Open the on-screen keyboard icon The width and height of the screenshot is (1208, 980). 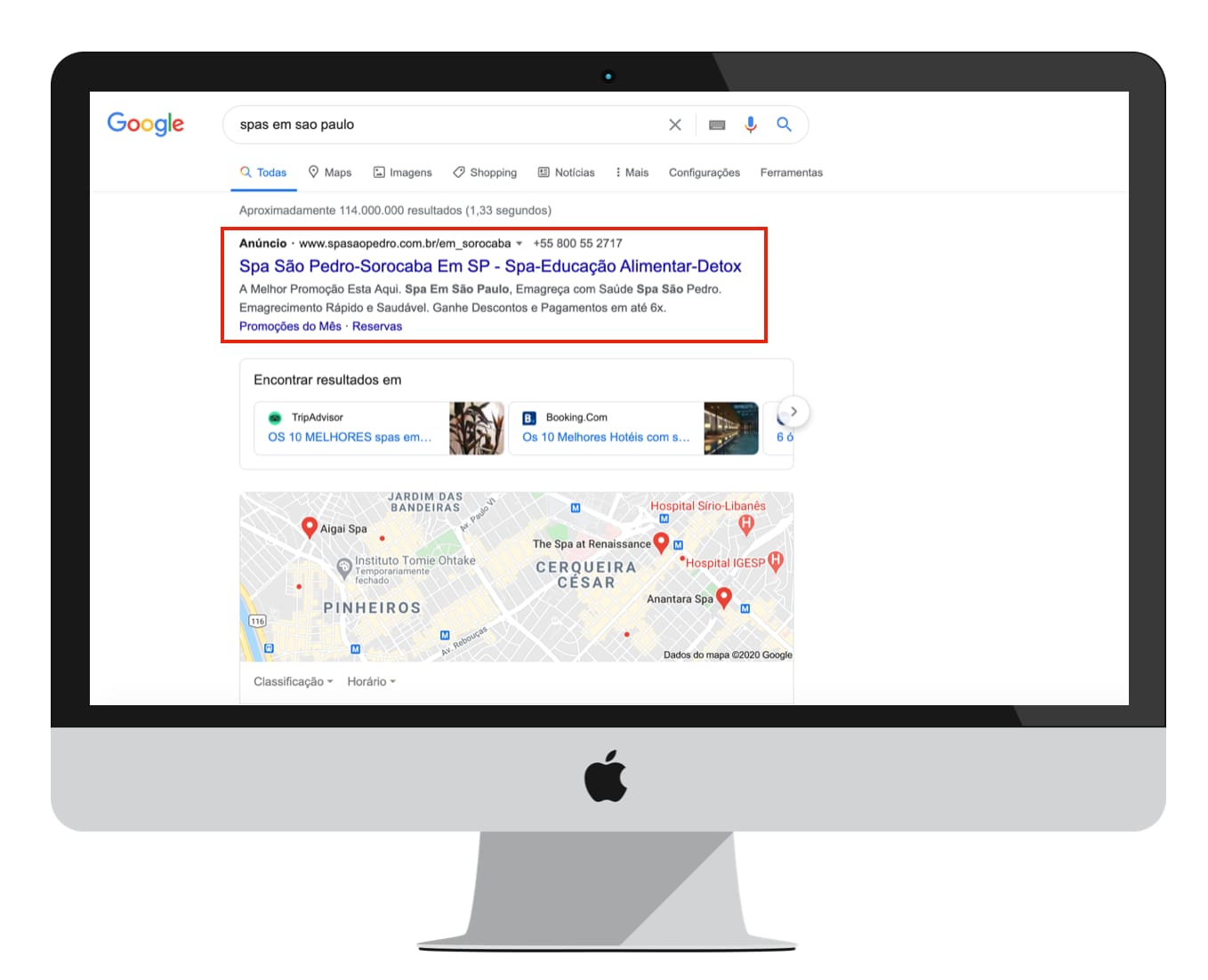click(x=717, y=125)
